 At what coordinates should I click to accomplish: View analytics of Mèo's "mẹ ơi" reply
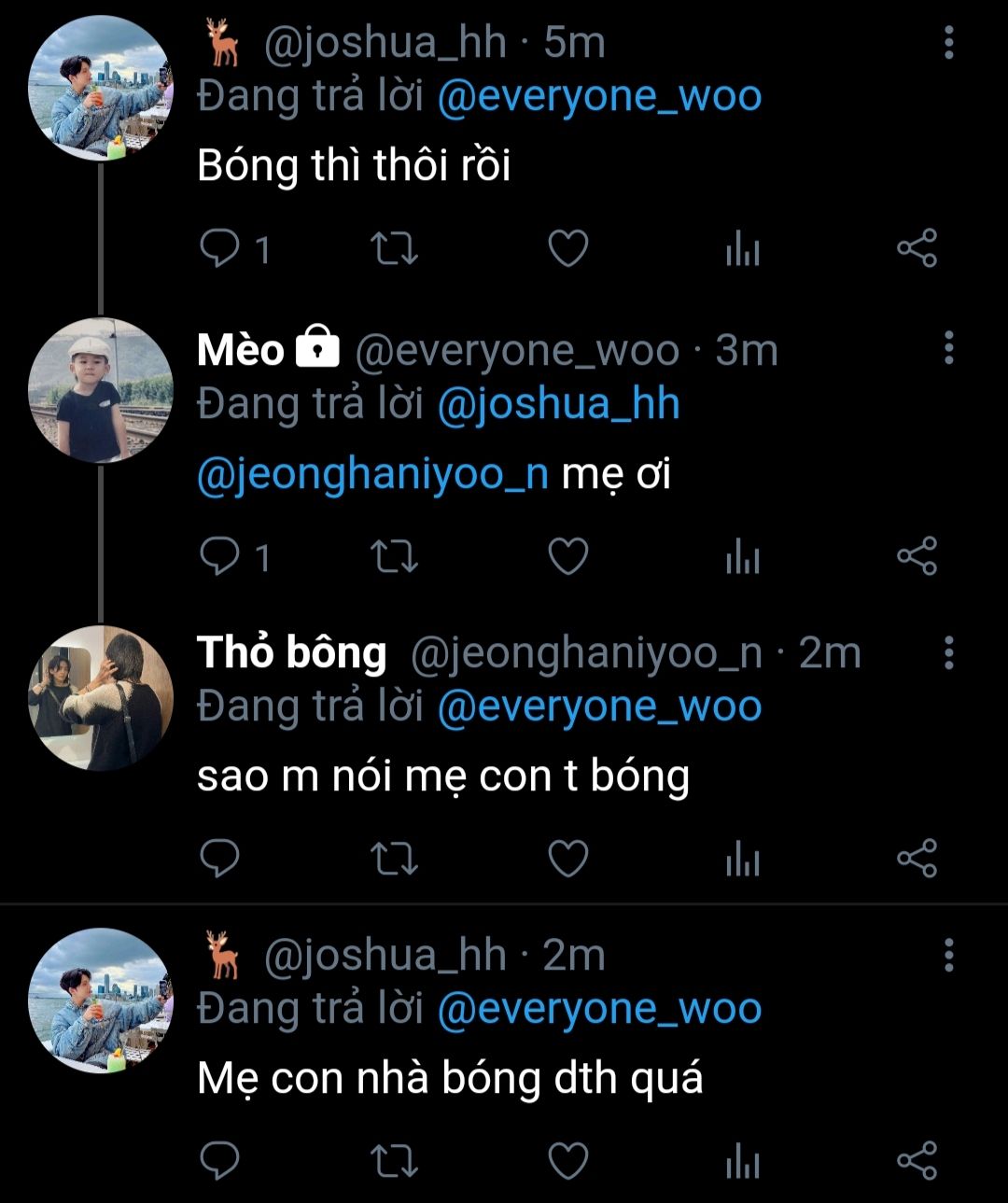point(743,557)
